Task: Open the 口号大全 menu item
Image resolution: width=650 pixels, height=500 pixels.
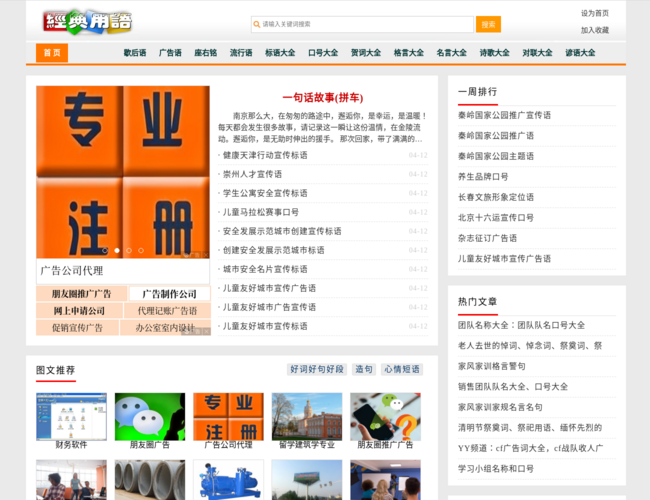Action: (x=323, y=53)
